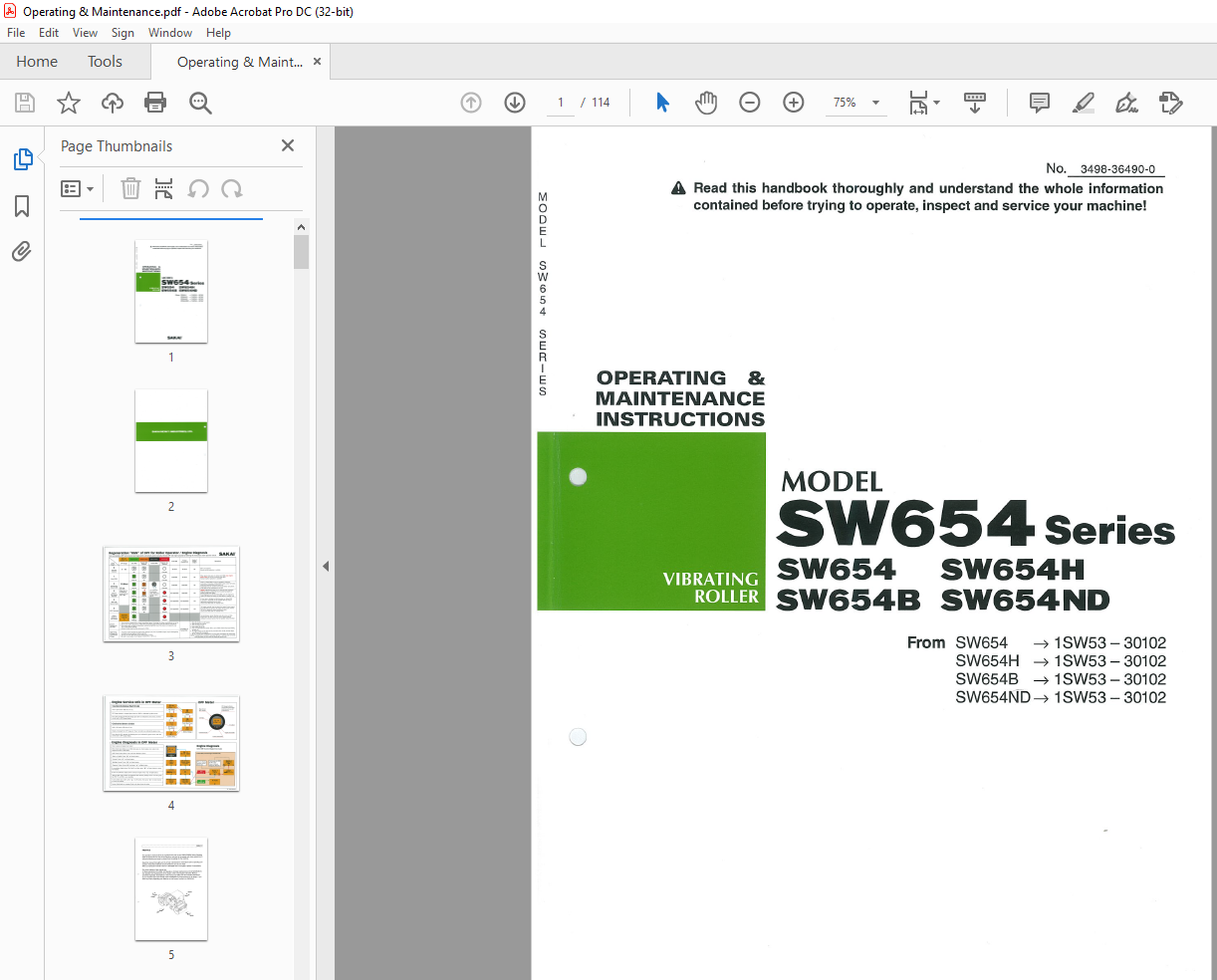Open the Sign document pen tool
The width and height of the screenshot is (1217, 980).
pos(1126,103)
